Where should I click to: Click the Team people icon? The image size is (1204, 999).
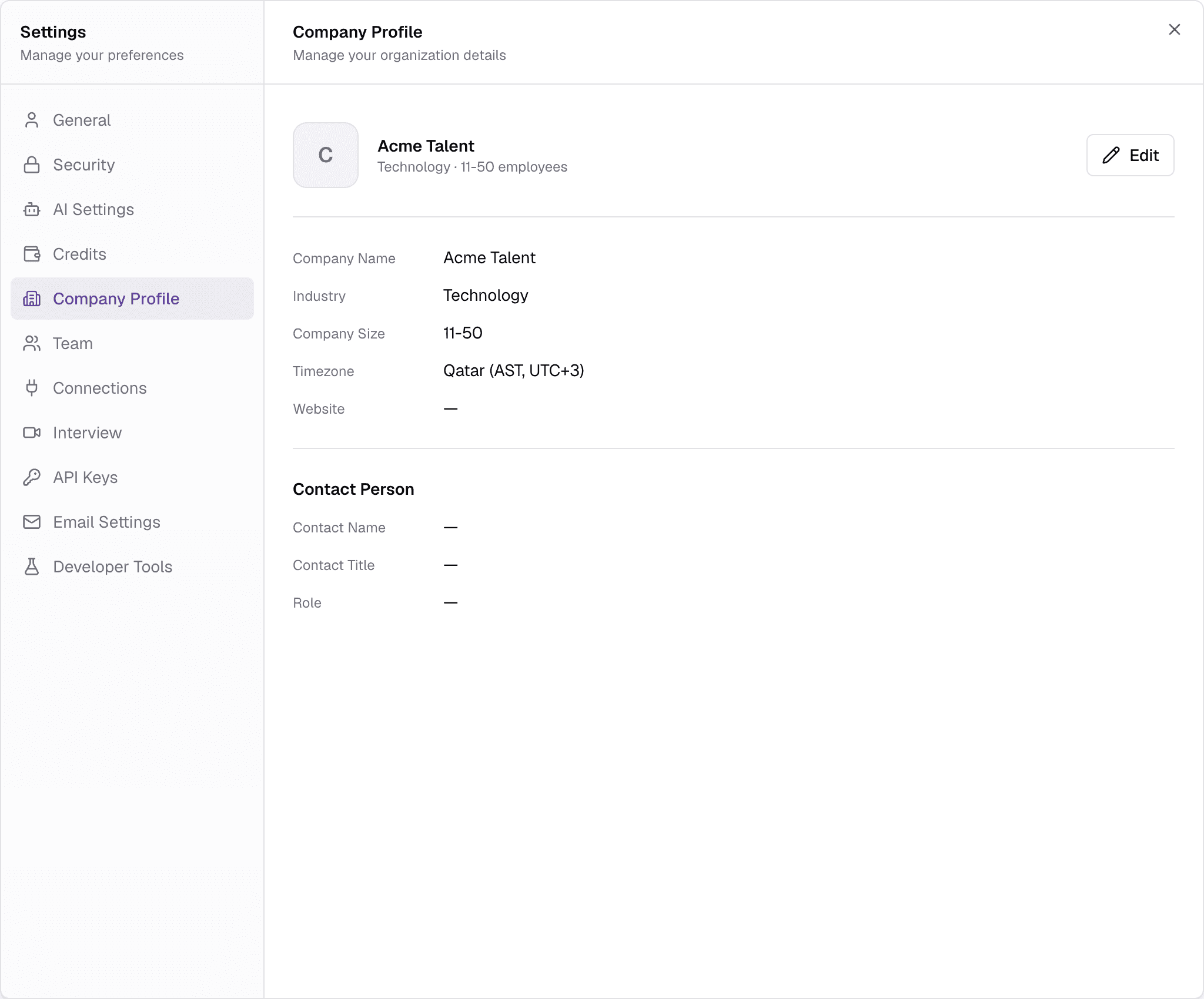pyautogui.click(x=32, y=343)
